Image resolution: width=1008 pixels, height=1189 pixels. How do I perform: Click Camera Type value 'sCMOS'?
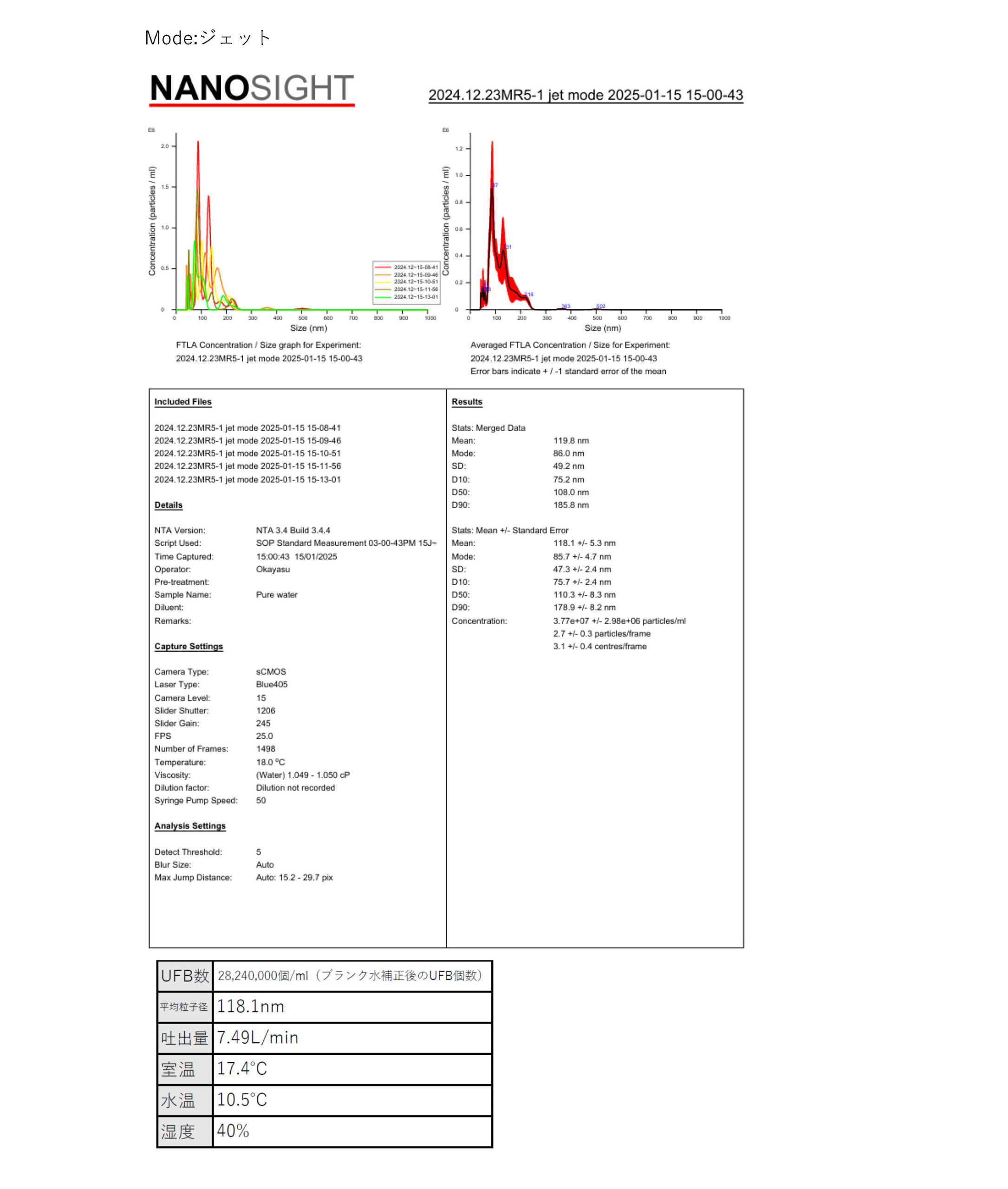271,672
